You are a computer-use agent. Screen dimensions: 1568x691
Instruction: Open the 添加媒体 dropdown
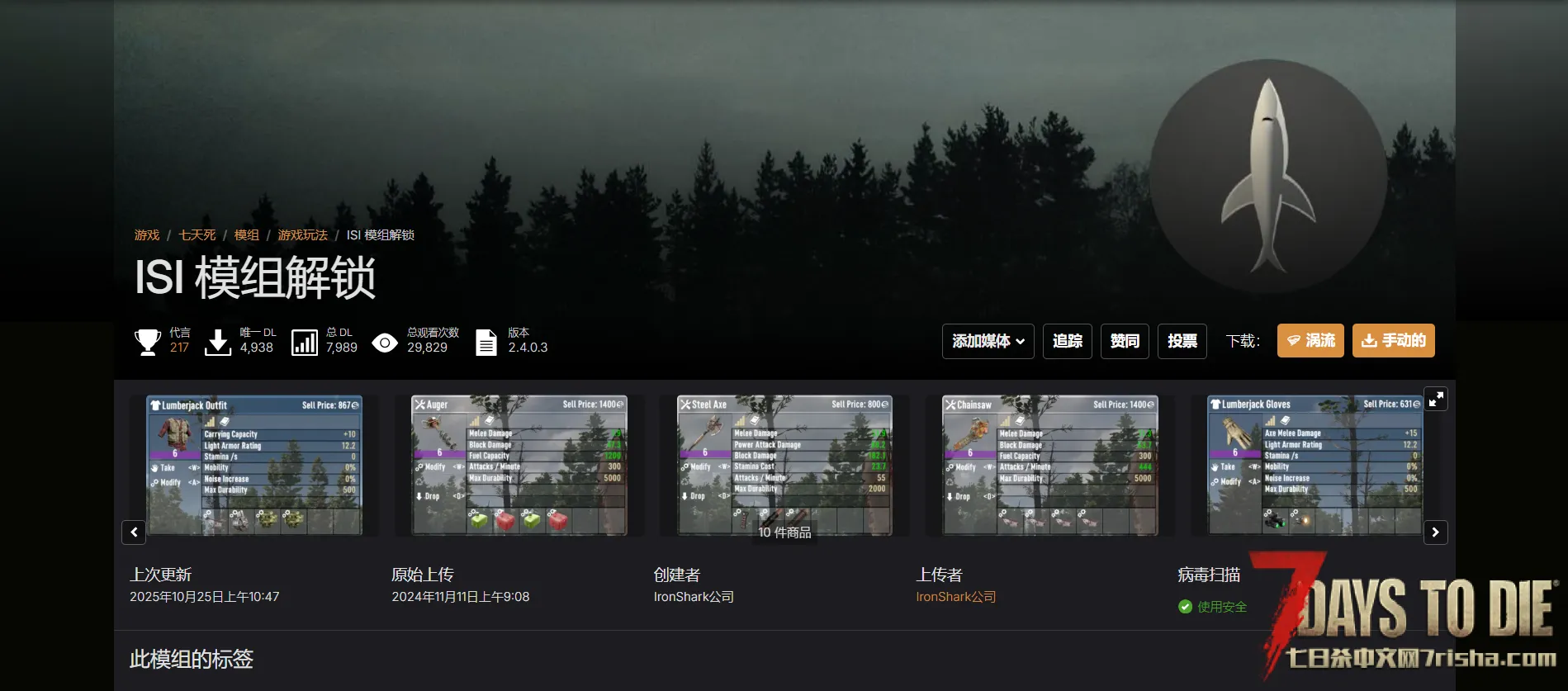coord(988,341)
